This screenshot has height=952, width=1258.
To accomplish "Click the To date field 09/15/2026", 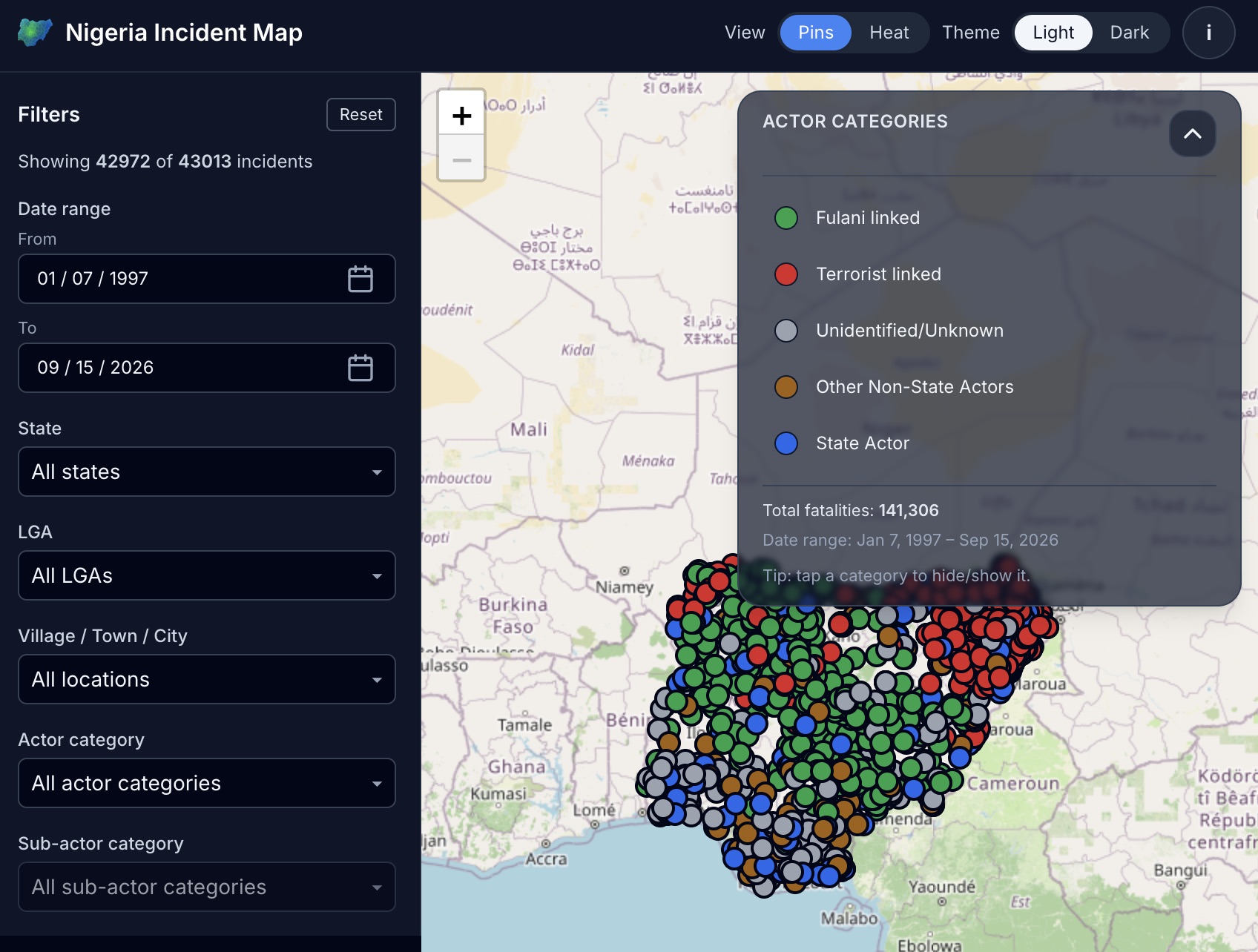I will (x=207, y=368).
